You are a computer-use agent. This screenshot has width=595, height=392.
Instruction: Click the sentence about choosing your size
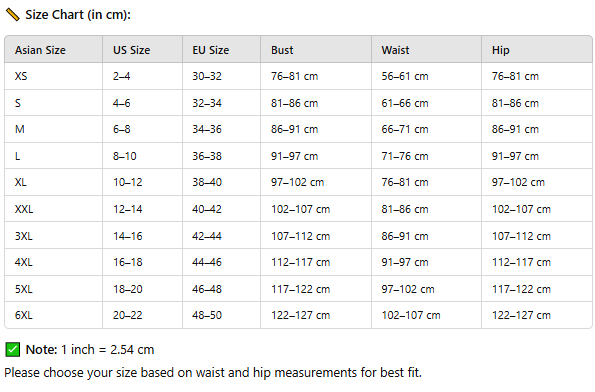coord(213,373)
